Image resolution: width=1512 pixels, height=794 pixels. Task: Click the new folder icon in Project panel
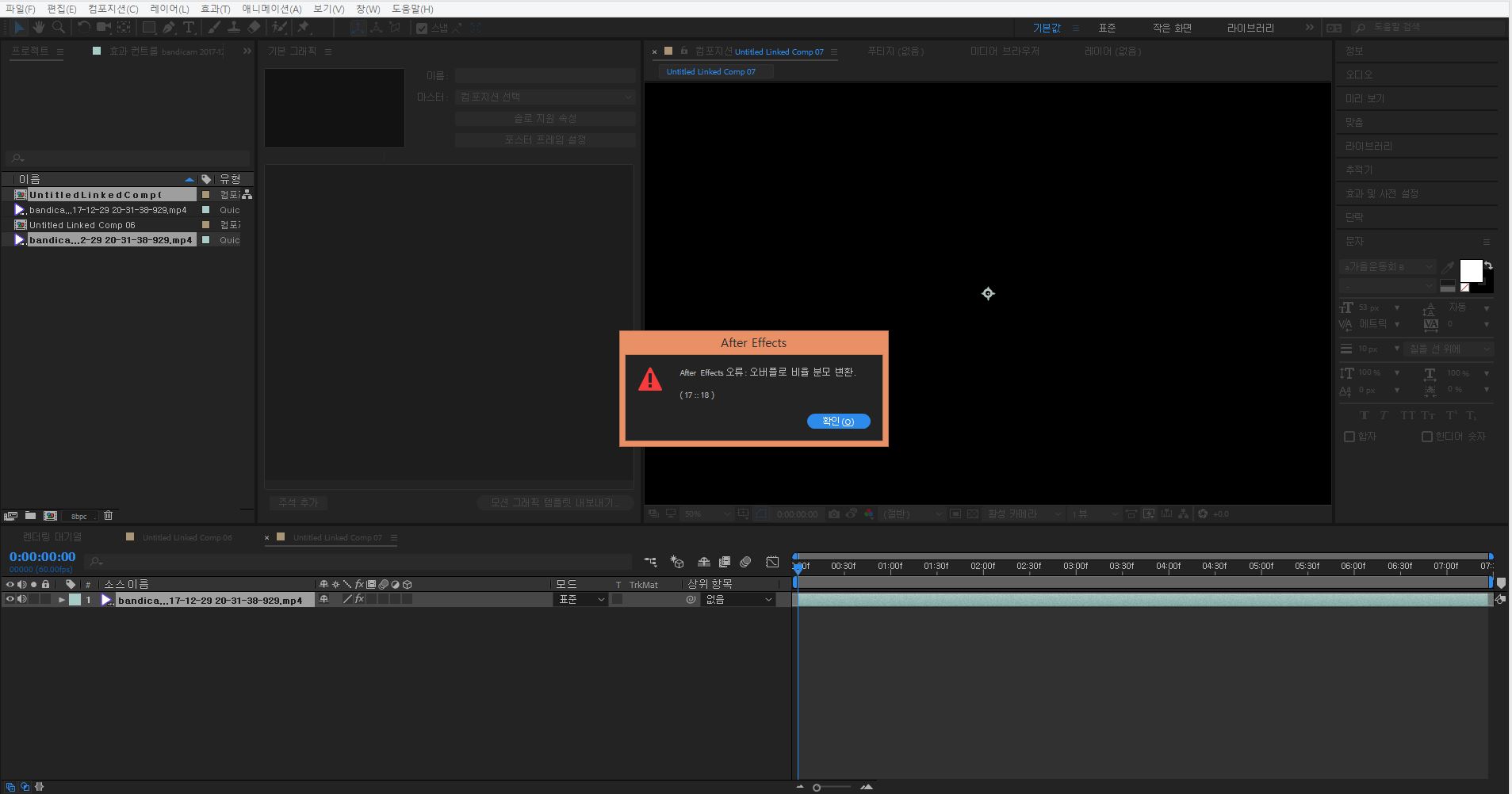(30, 516)
